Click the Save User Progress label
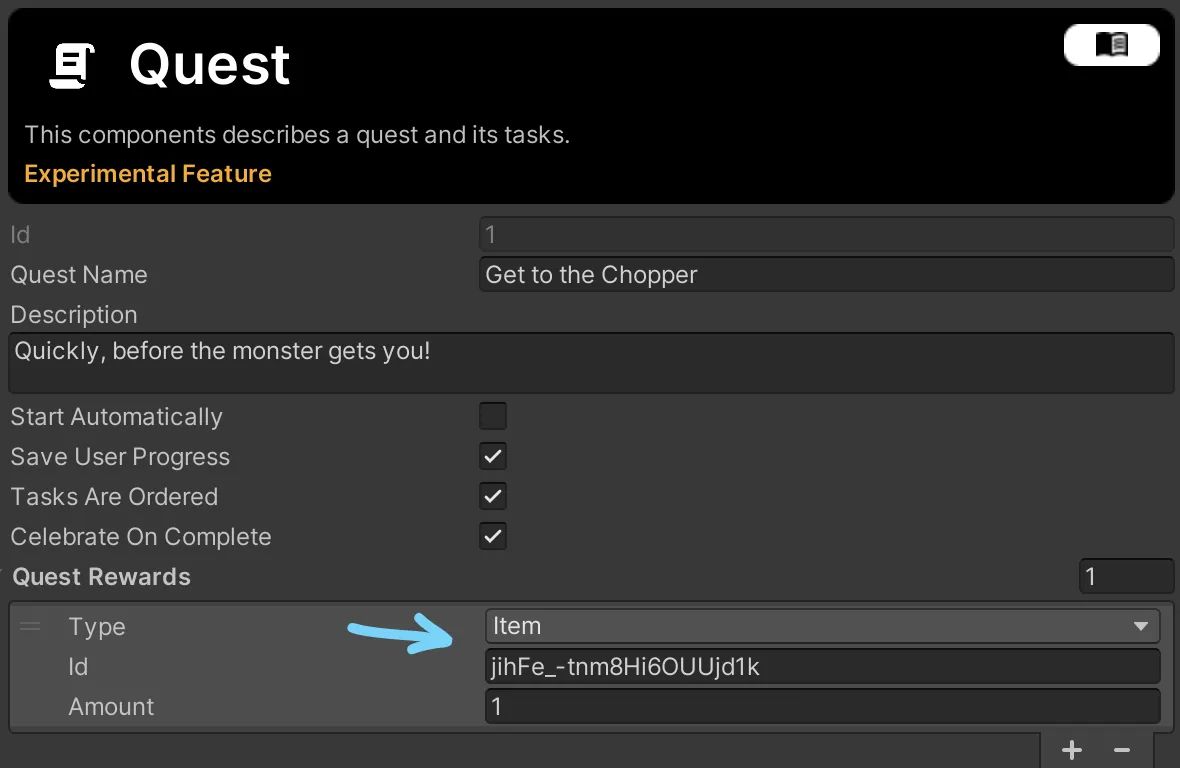The image size is (1180, 768). tap(120, 457)
